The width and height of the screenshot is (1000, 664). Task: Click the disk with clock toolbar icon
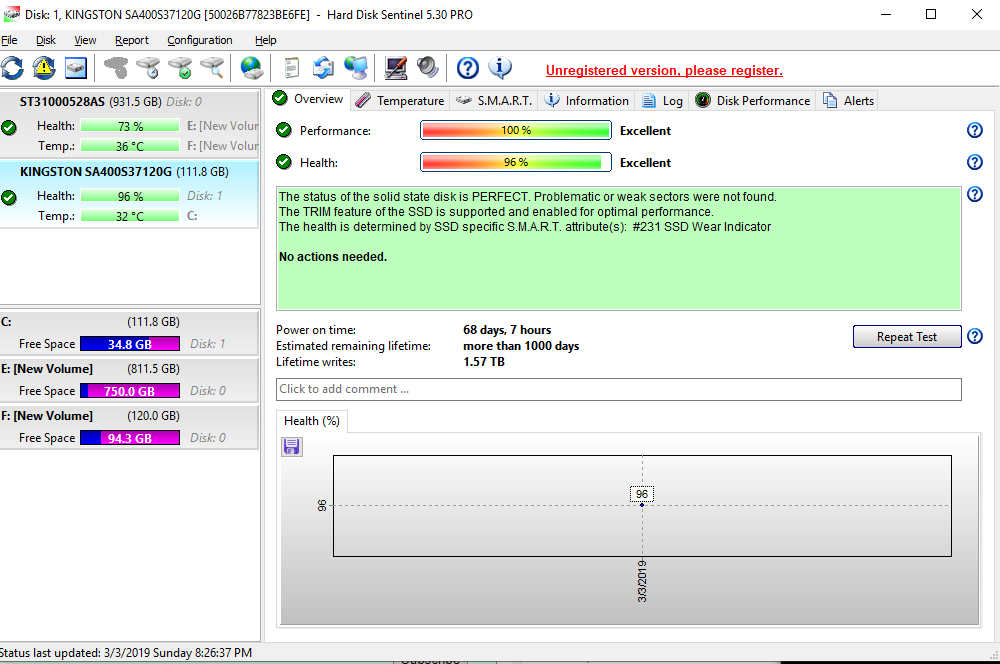pos(148,68)
